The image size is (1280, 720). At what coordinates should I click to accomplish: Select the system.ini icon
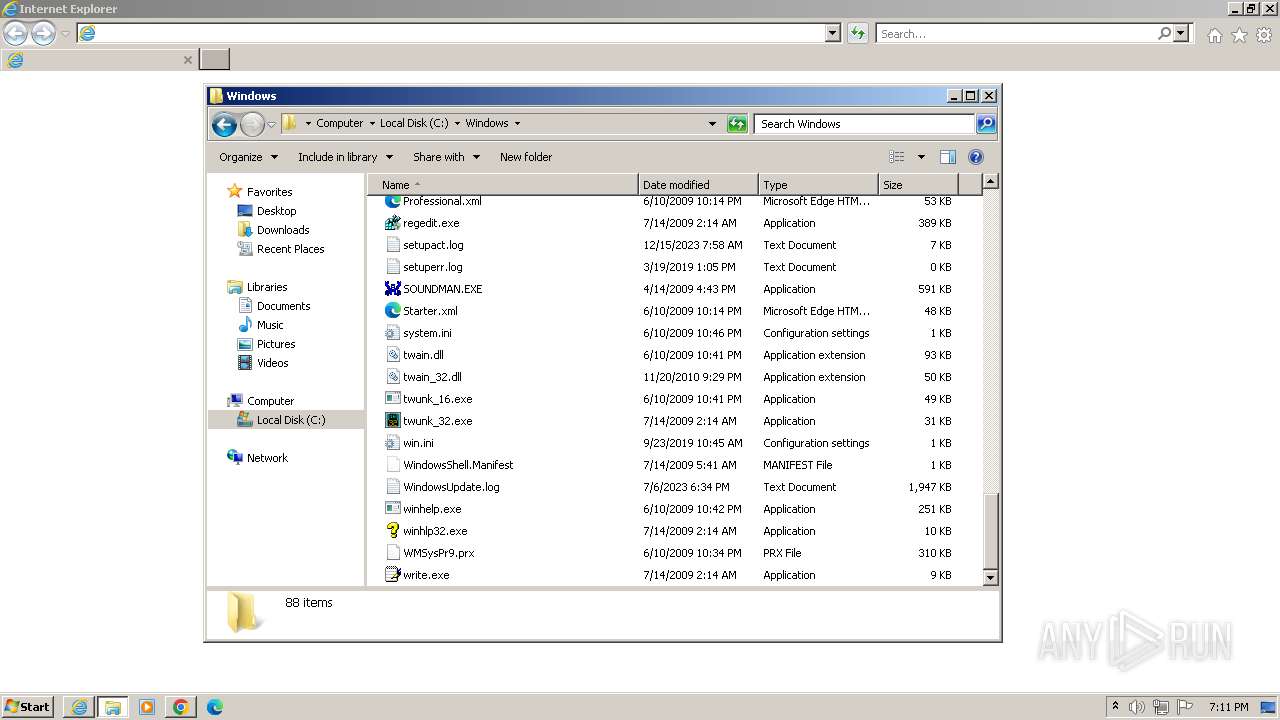pos(393,333)
